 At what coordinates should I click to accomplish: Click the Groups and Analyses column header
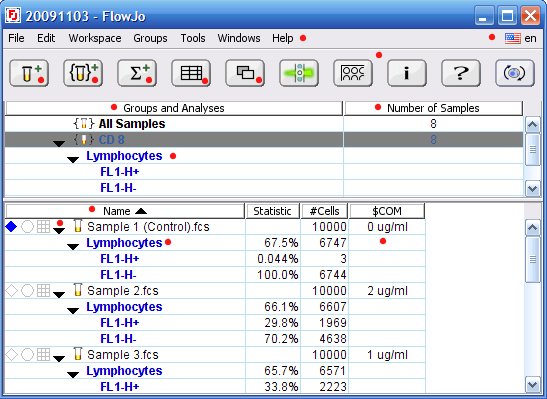click(174, 108)
